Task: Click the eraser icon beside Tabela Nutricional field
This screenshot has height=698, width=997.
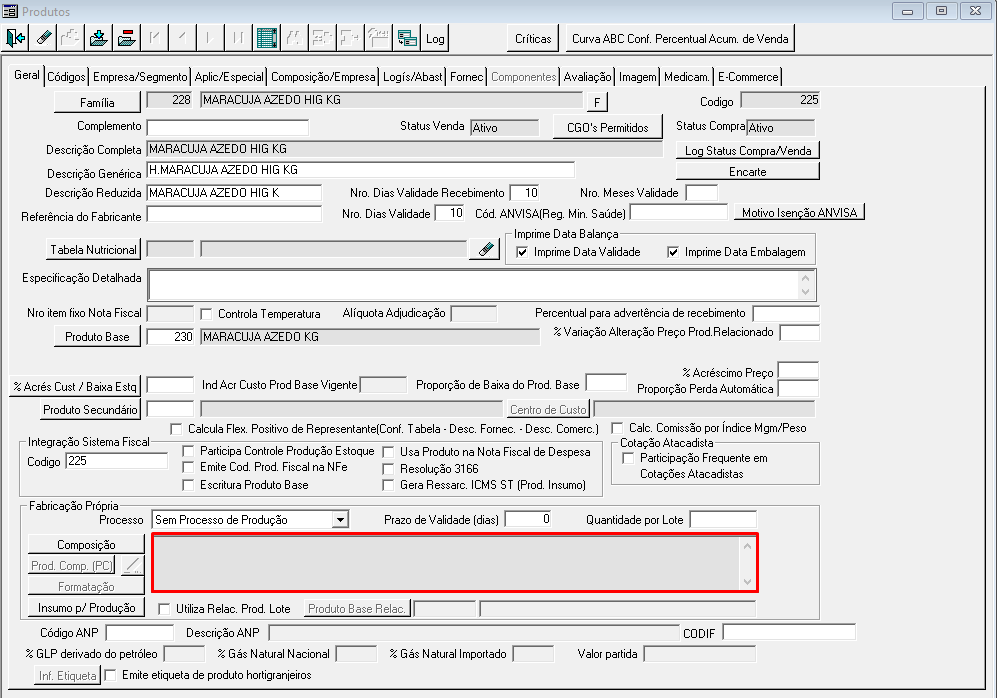Action: tap(486, 249)
